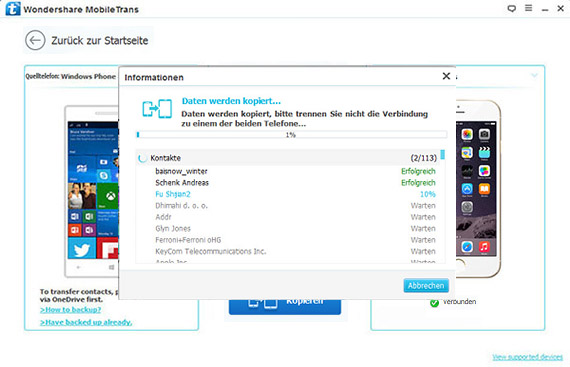Select contact Fu Shgan2

pyautogui.click(x=173, y=194)
